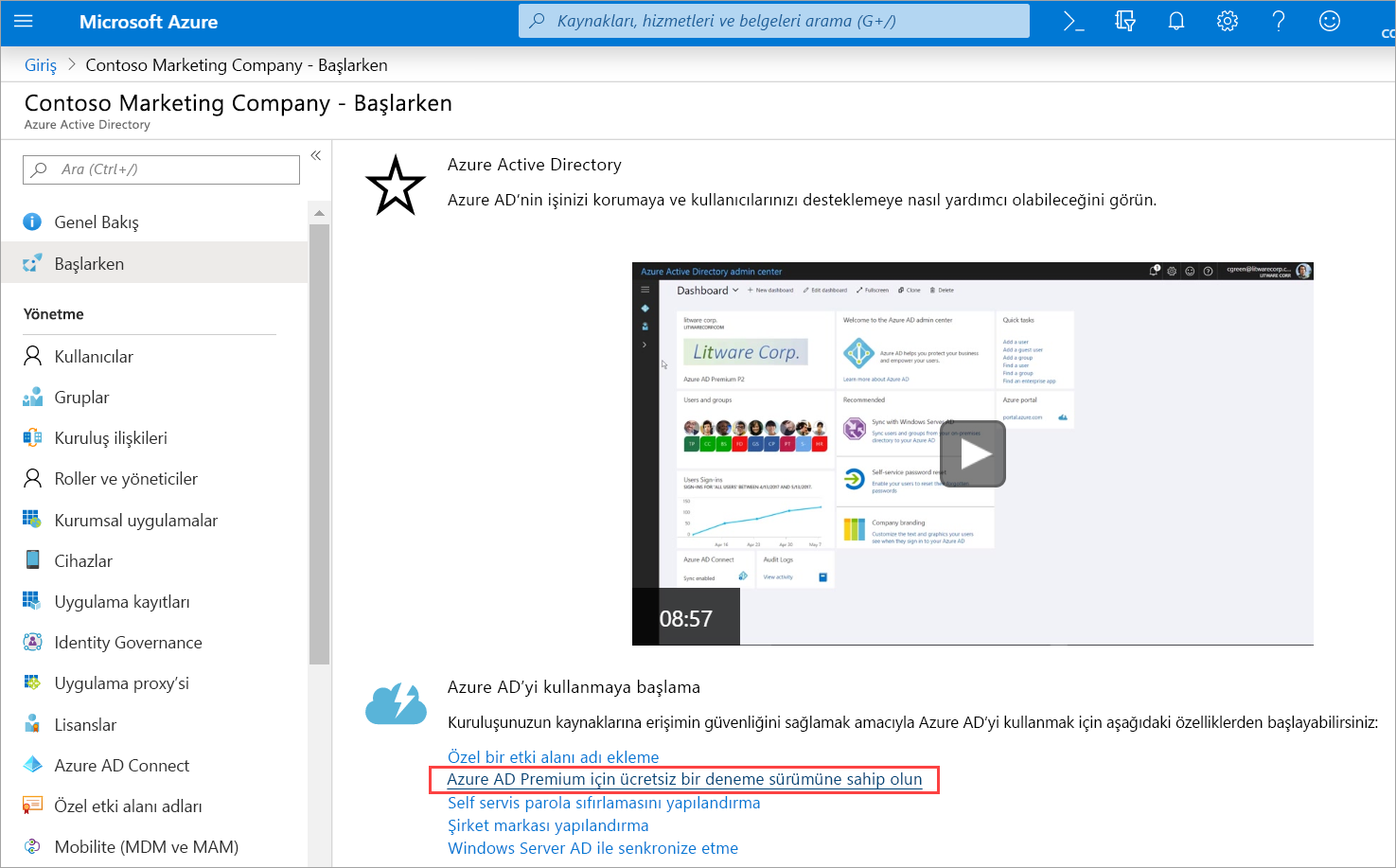
Task: Open Windows Server AD ile senkronize etme link
Action: (592, 848)
